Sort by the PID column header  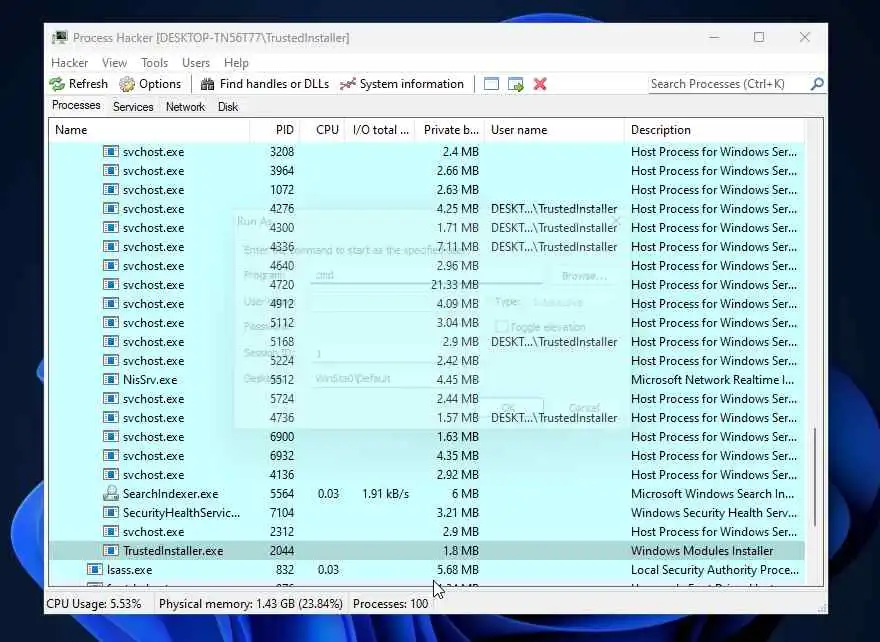275,130
